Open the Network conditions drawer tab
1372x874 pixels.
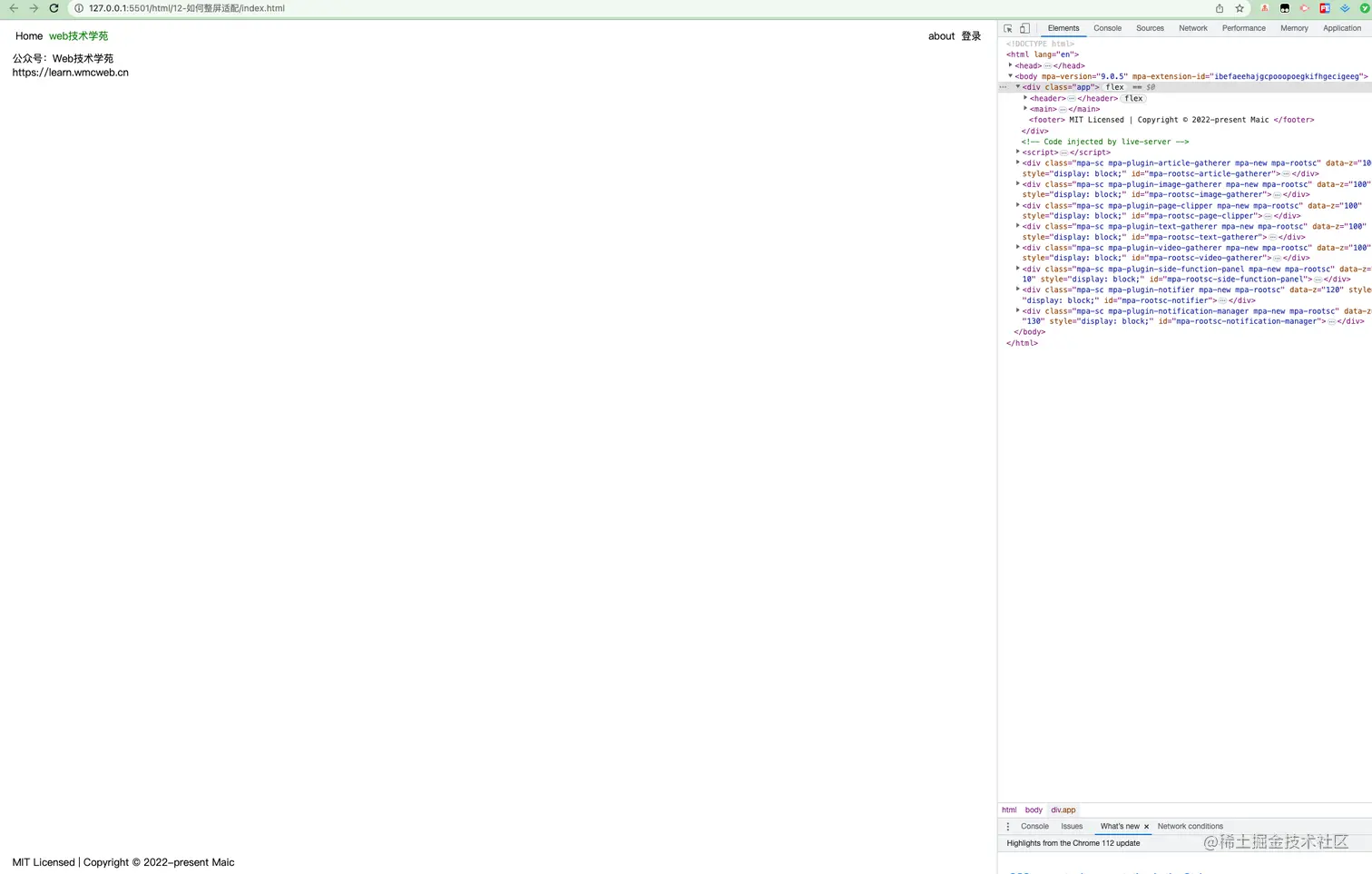(x=1190, y=826)
